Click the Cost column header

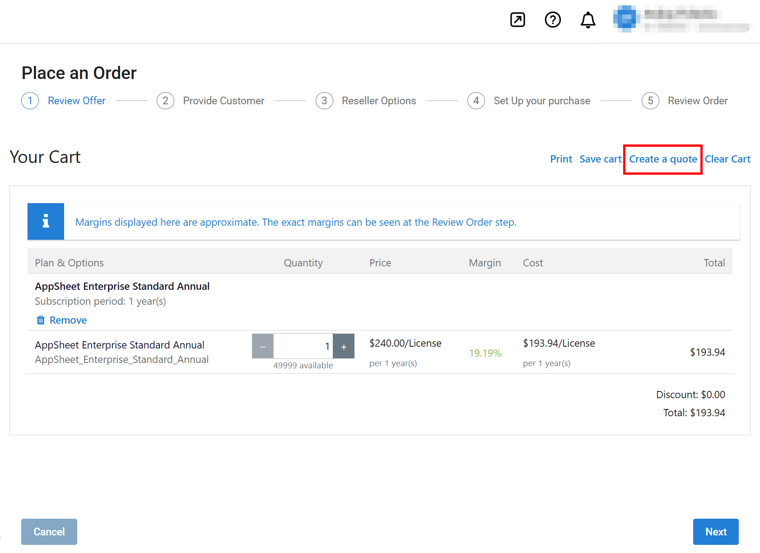click(533, 263)
